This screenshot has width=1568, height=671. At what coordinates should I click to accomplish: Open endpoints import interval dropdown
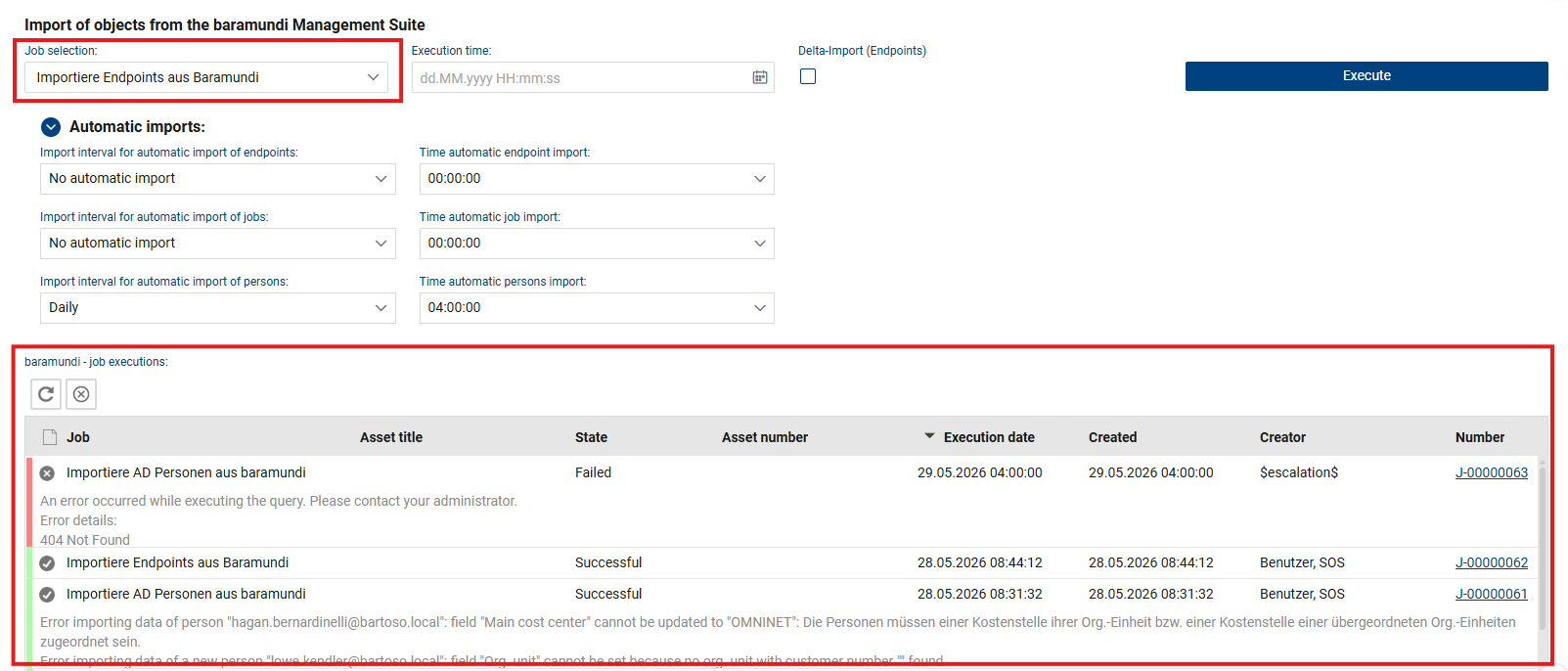pos(217,179)
